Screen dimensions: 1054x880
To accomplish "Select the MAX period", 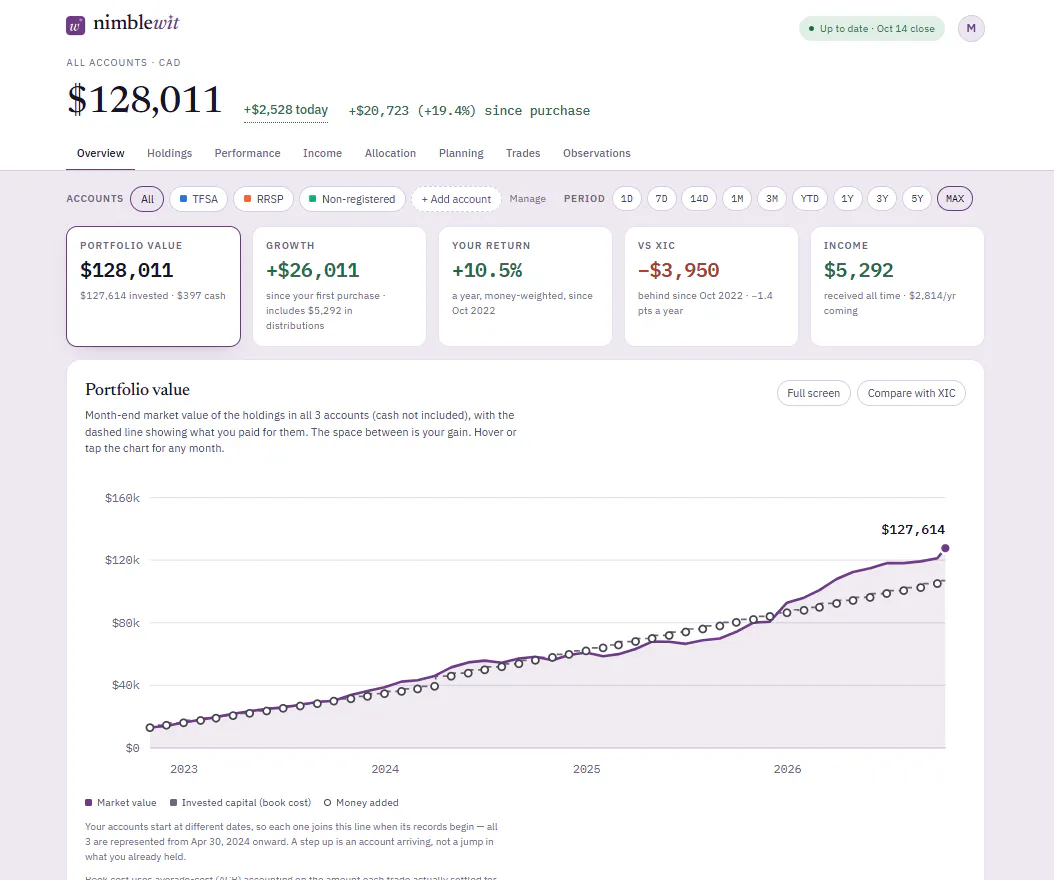I will point(955,199).
